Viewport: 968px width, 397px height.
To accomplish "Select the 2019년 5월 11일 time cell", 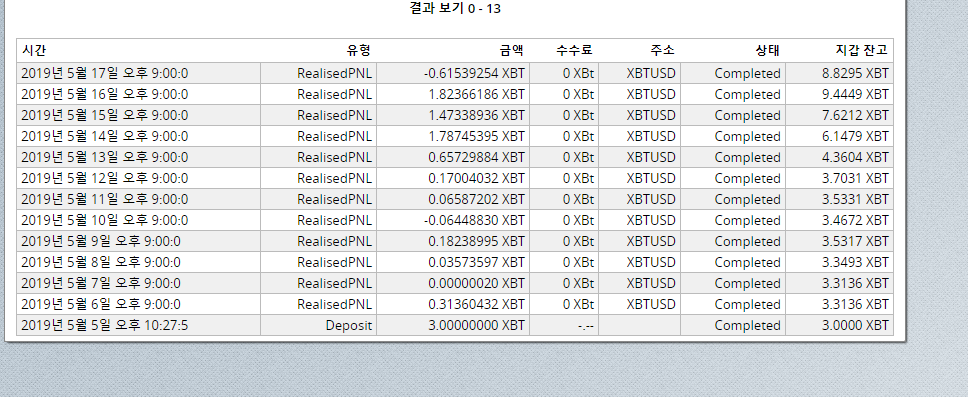I will tap(138, 199).
